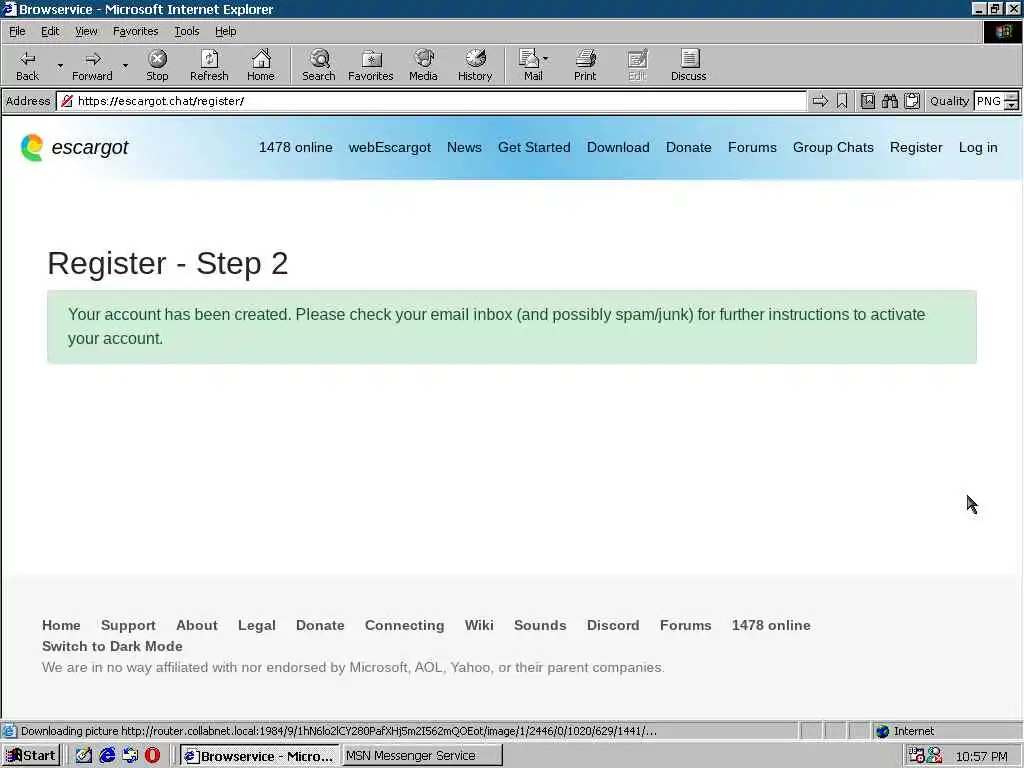This screenshot has width=1024, height=768.
Task: Click the Go arrow beside the address bar
Action: [x=820, y=101]
